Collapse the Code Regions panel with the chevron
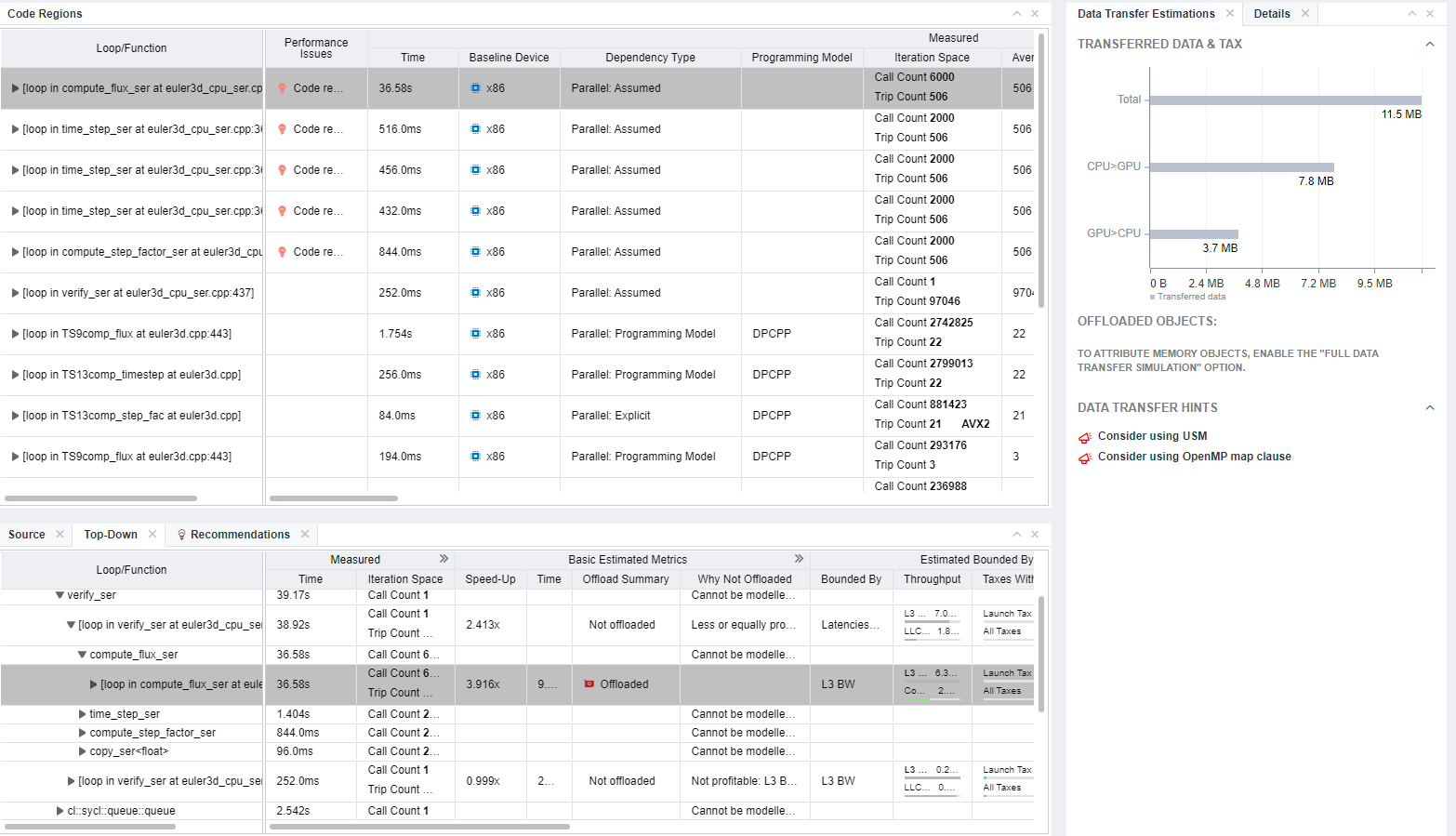The image size is (1456, 836). click(1016, 13)
